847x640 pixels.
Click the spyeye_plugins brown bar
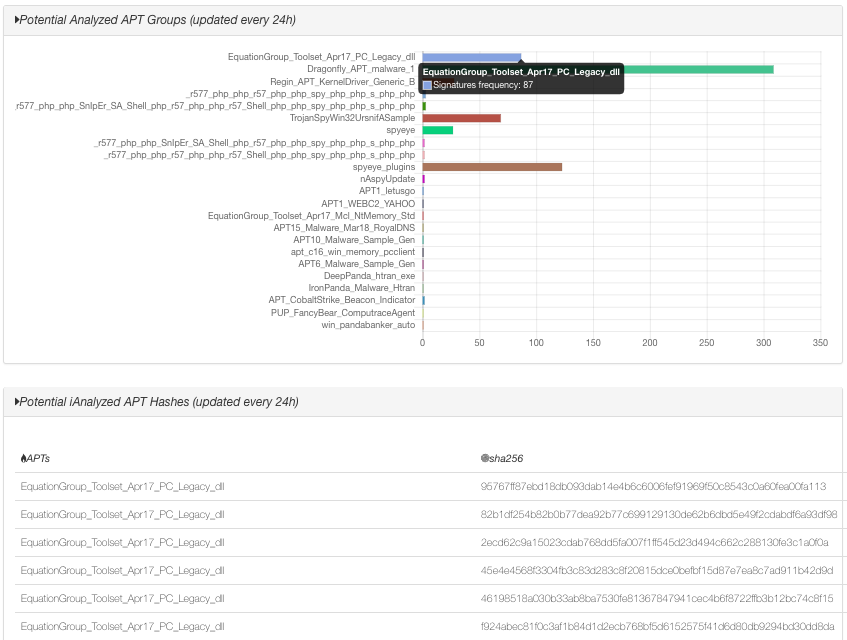(x=492, y=167)
